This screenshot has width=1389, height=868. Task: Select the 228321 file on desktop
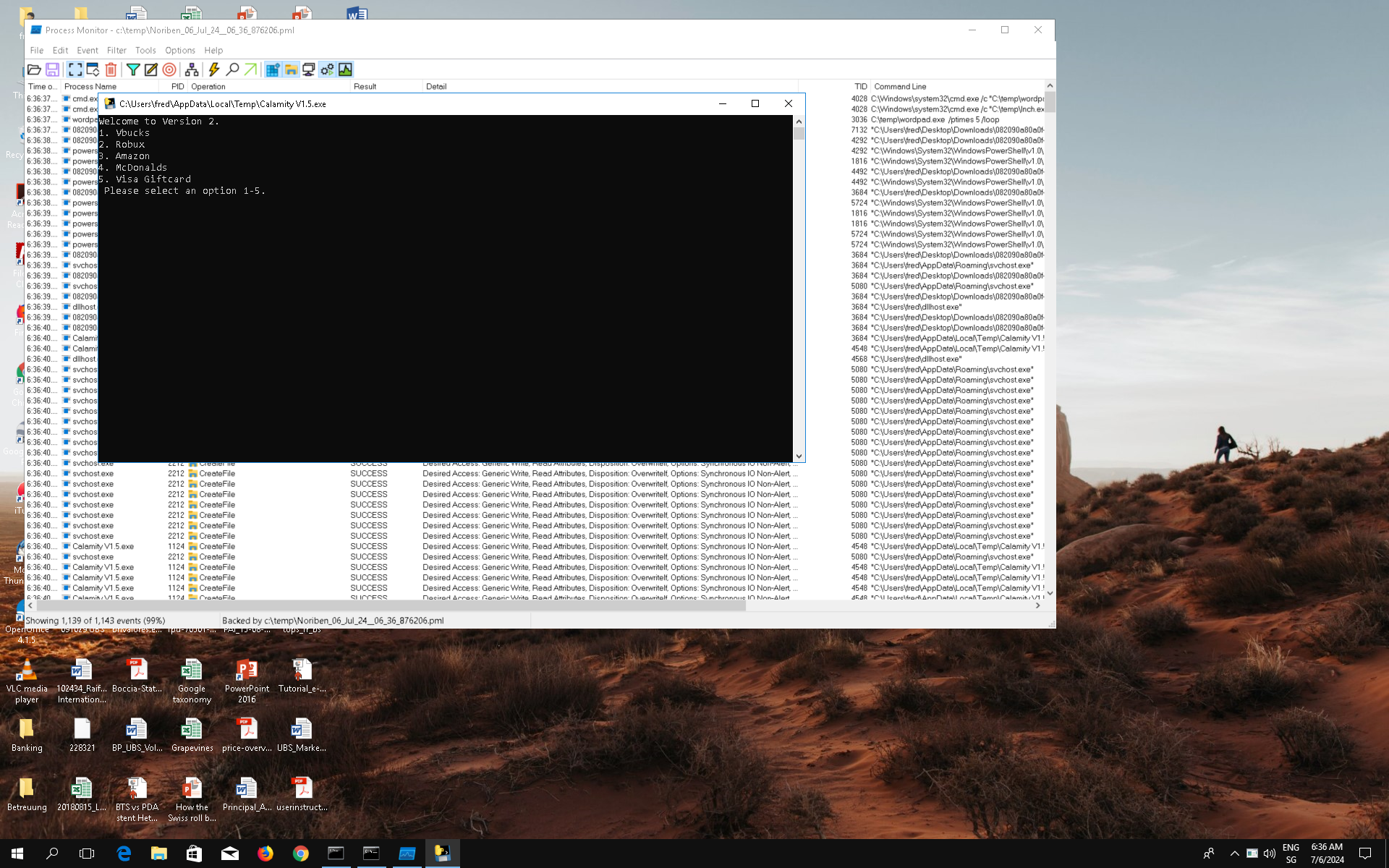(82, 736)
